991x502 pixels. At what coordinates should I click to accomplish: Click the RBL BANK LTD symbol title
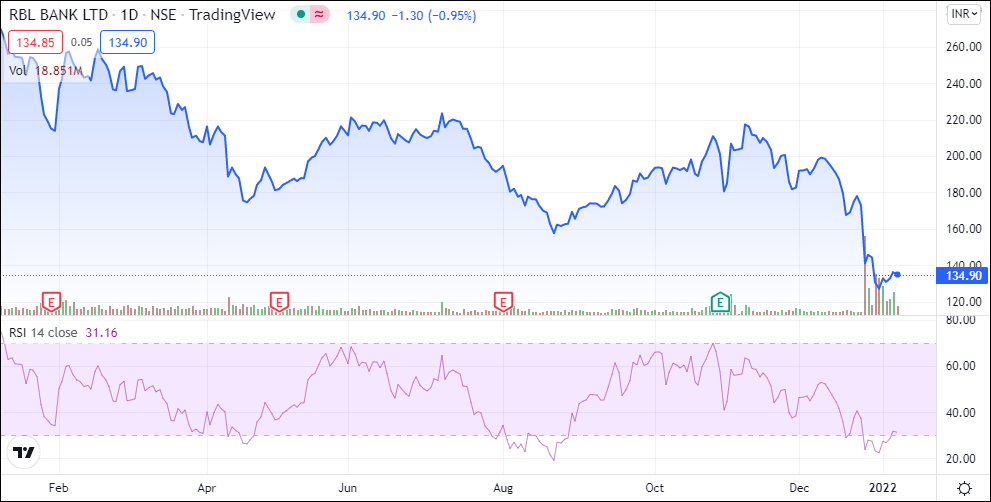61,15
